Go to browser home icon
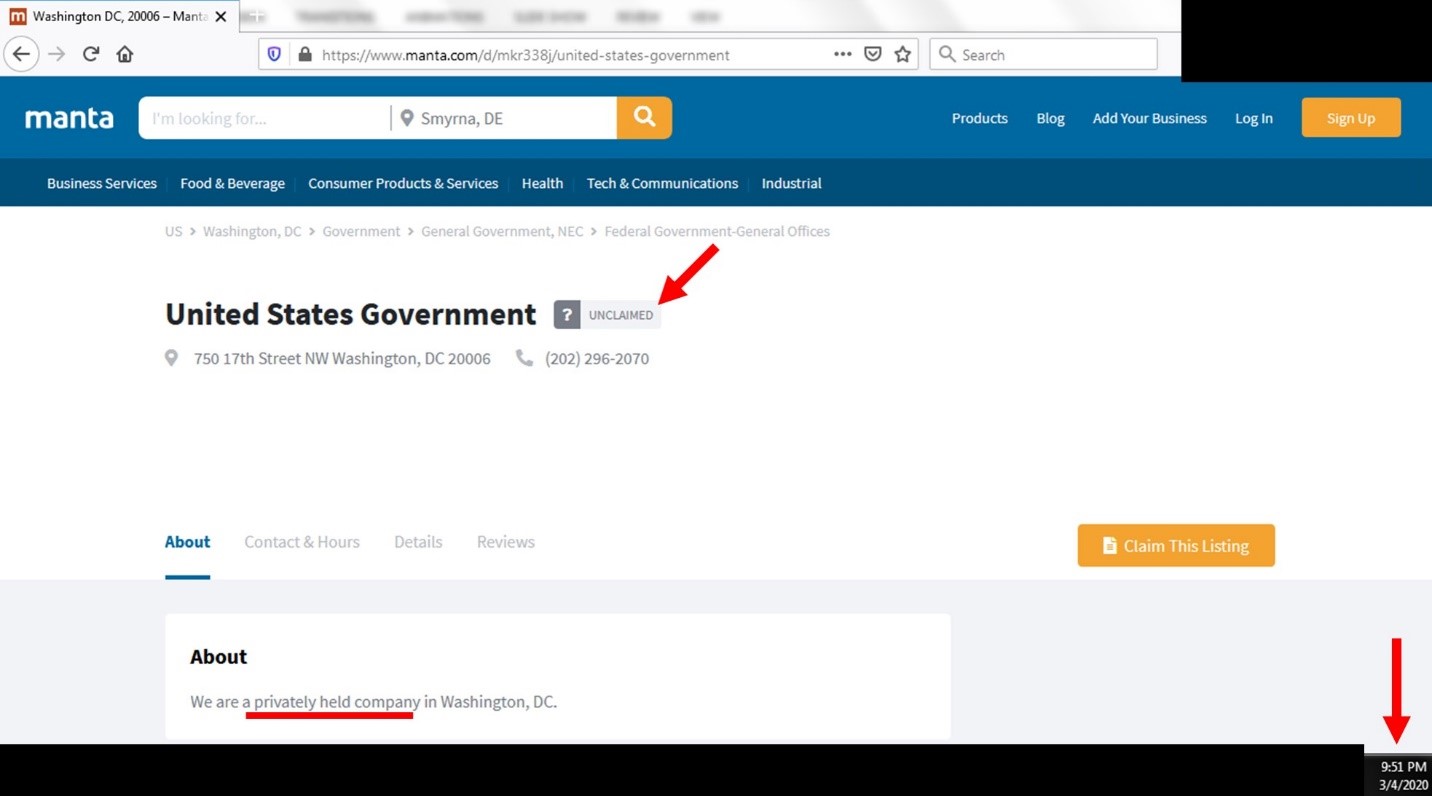This screenshot has width=1432, height=796. (x=125, y=54)
